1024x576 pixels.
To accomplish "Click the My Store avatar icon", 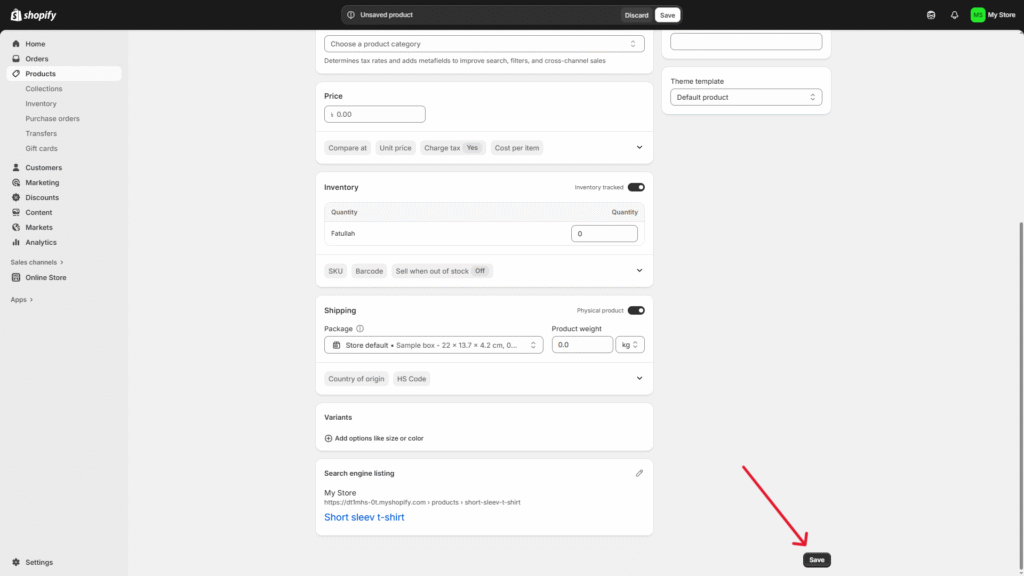I will [x=977, y=15].
